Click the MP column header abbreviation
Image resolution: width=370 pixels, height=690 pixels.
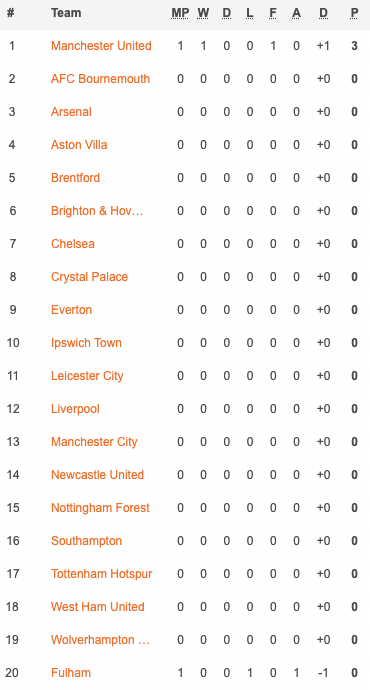pos(180,13)
